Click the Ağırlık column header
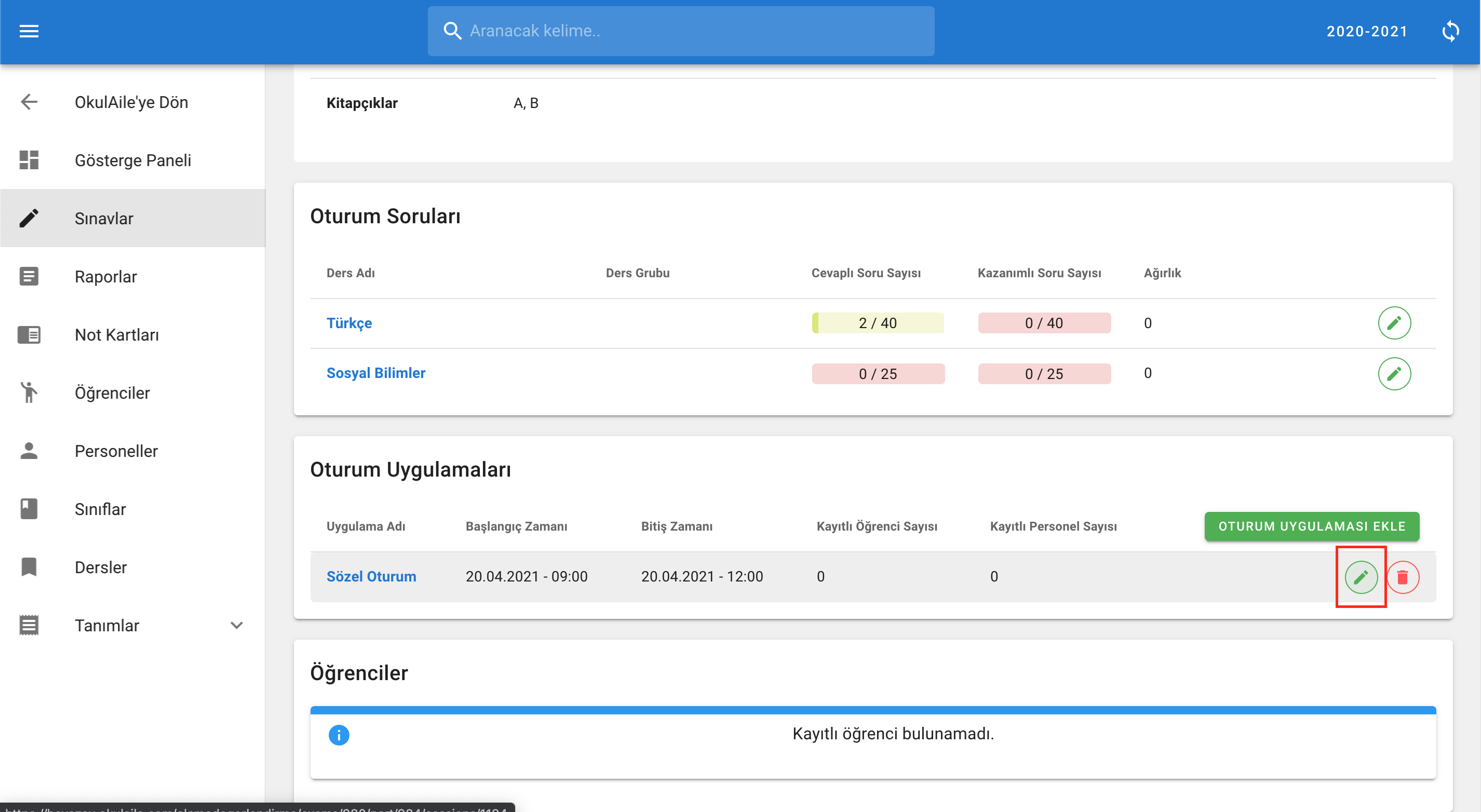This screenshot has height=812, width=1481. 1162,273
